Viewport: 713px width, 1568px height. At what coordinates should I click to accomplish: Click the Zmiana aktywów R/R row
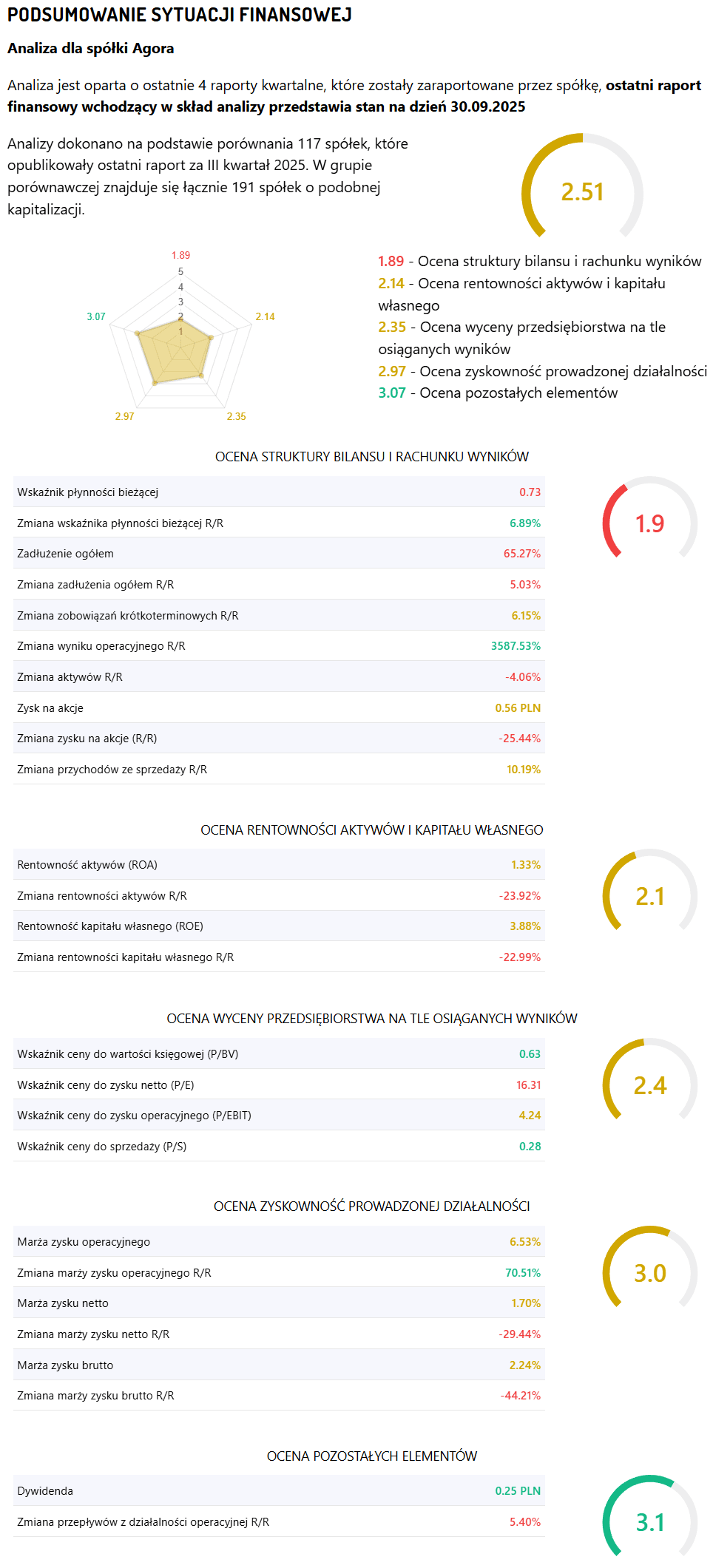coord(278,677)
